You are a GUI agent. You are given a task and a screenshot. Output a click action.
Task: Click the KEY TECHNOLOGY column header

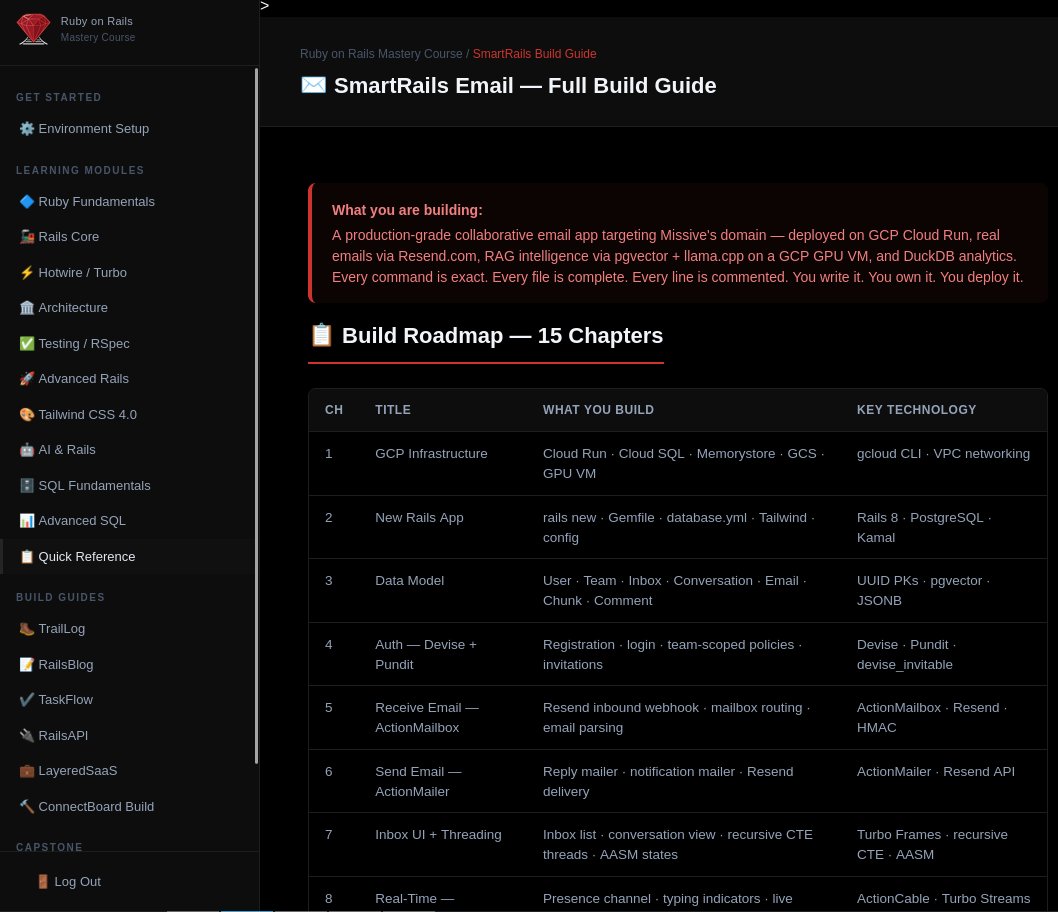pyautogui.click(x=916, y=409)
